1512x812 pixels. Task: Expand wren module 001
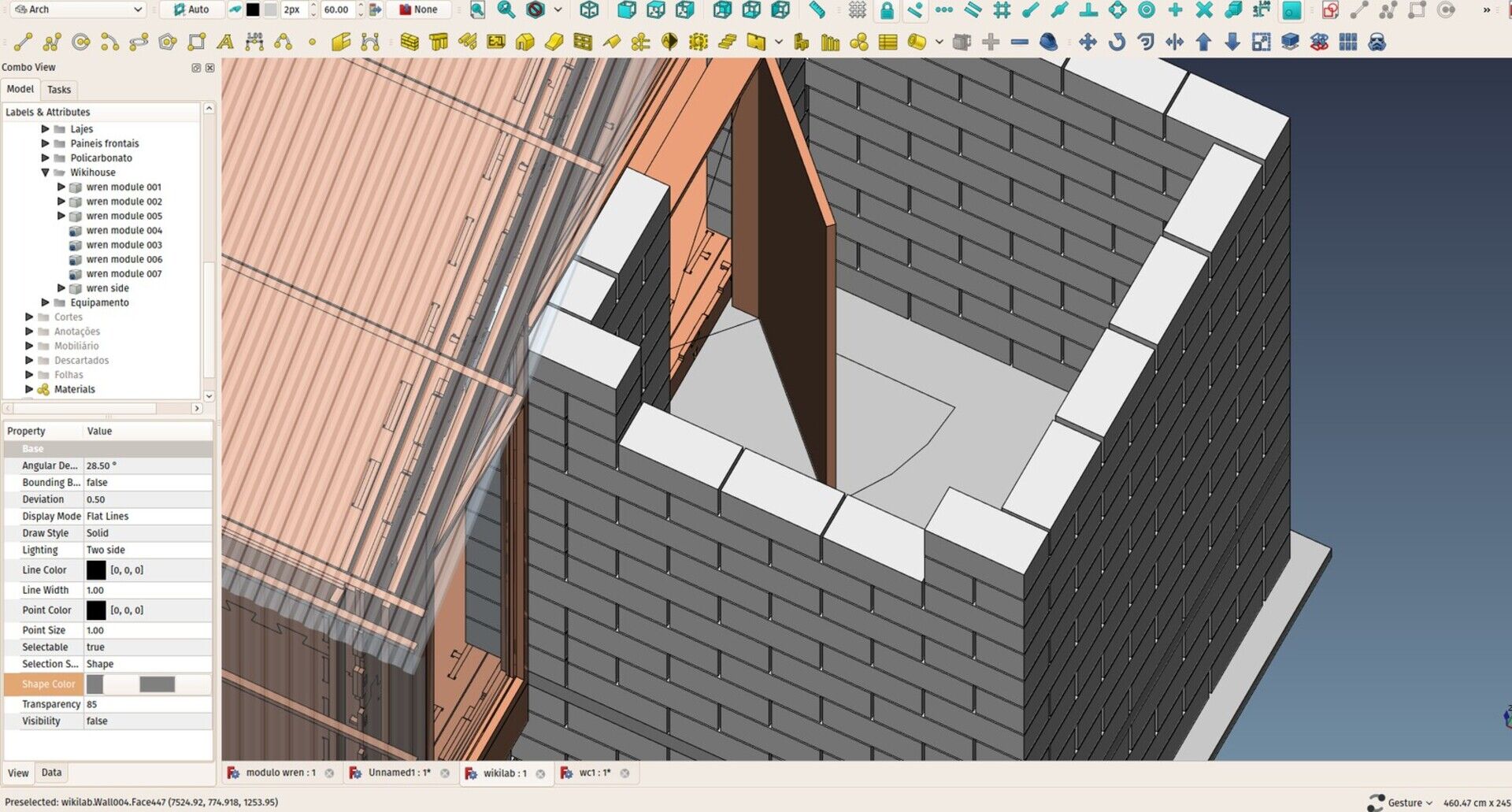pyautogui.click(x=61, y=187)
